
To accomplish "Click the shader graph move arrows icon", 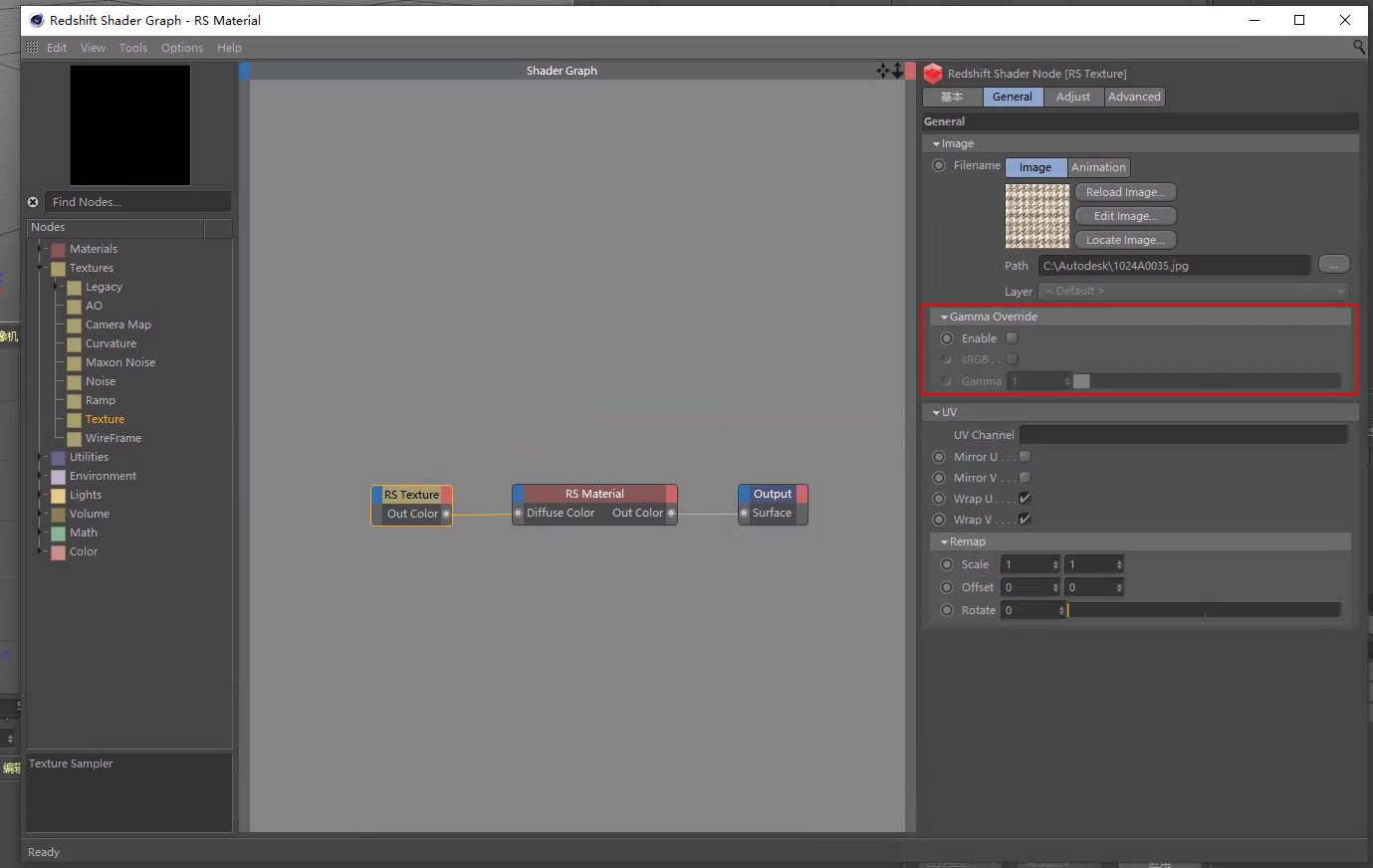I will coord(882,71).
